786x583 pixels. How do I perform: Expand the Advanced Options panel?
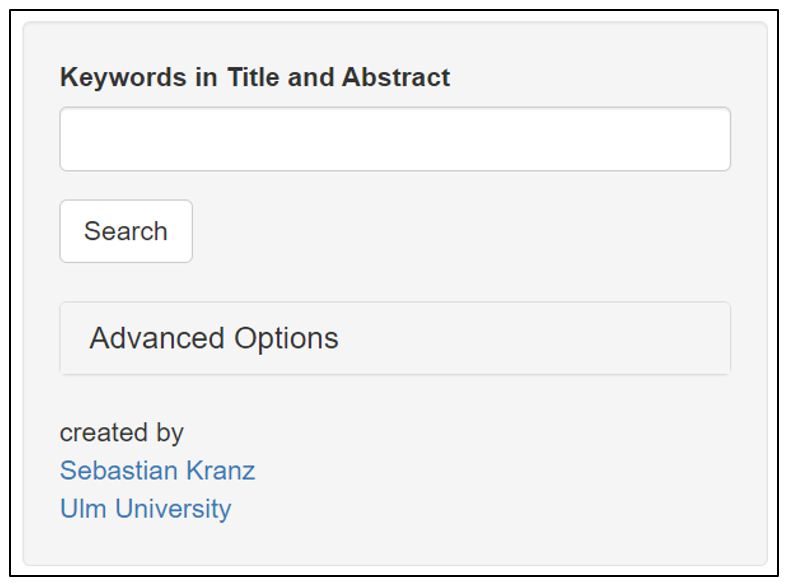pos(214,338)
